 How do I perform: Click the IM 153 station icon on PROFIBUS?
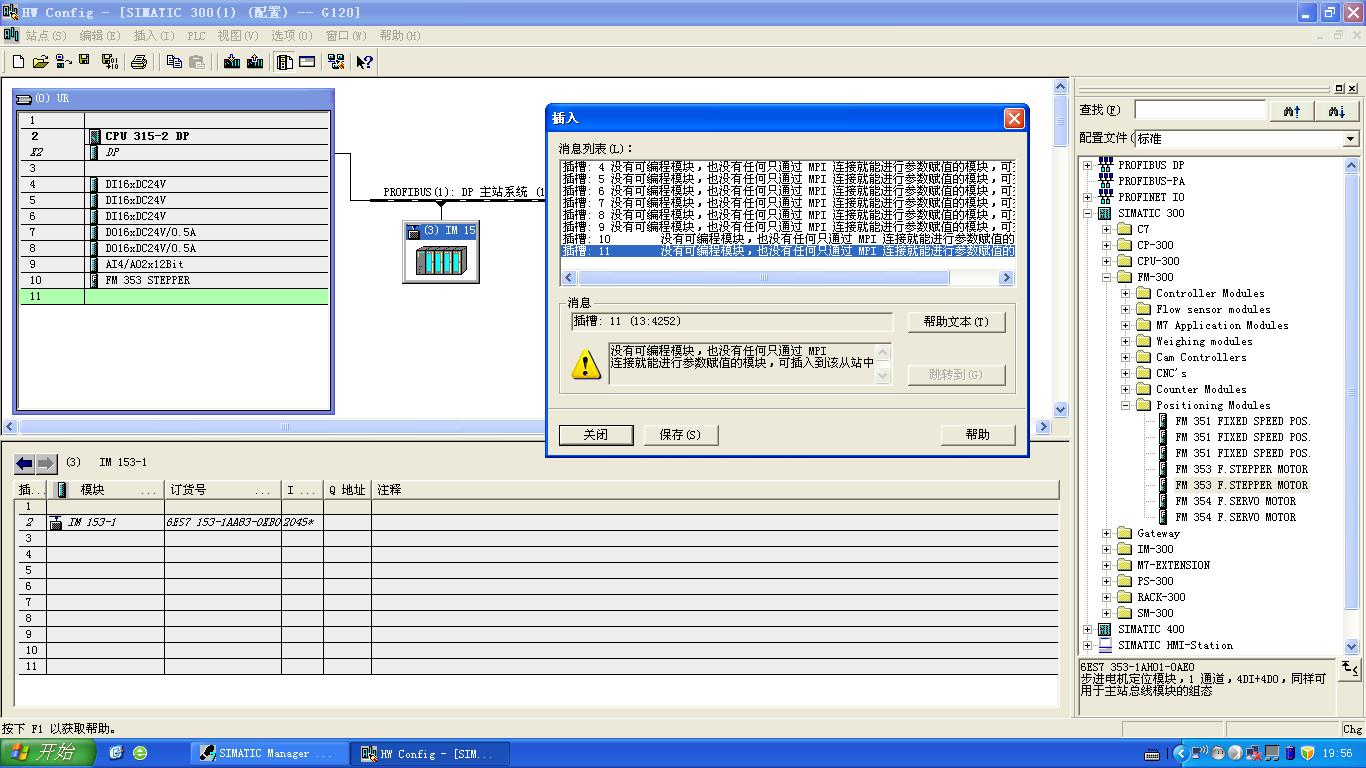click(440, 252)
